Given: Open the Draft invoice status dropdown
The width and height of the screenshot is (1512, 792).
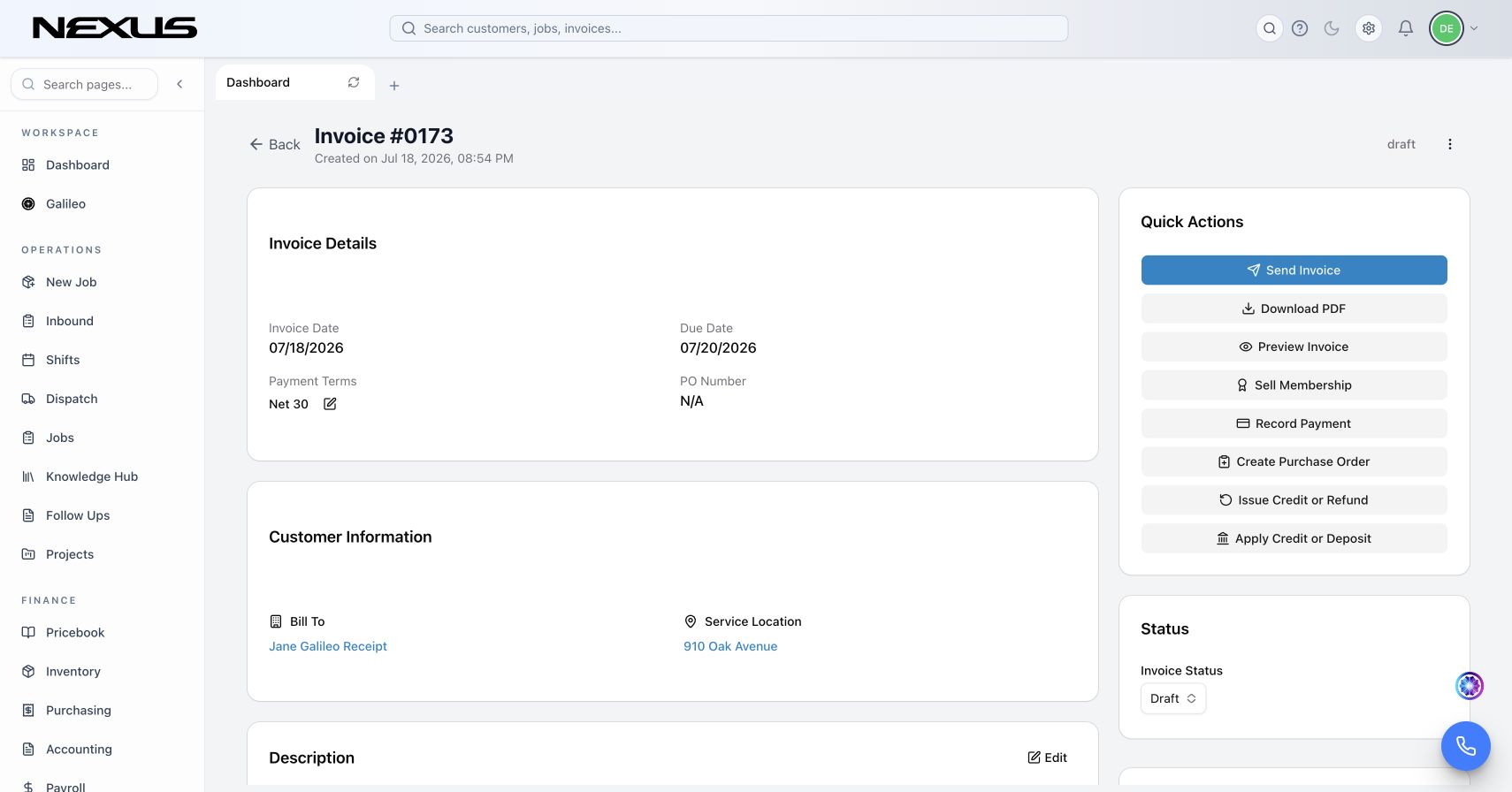Looking at the screenshot, I should (x=1173, y=698).
